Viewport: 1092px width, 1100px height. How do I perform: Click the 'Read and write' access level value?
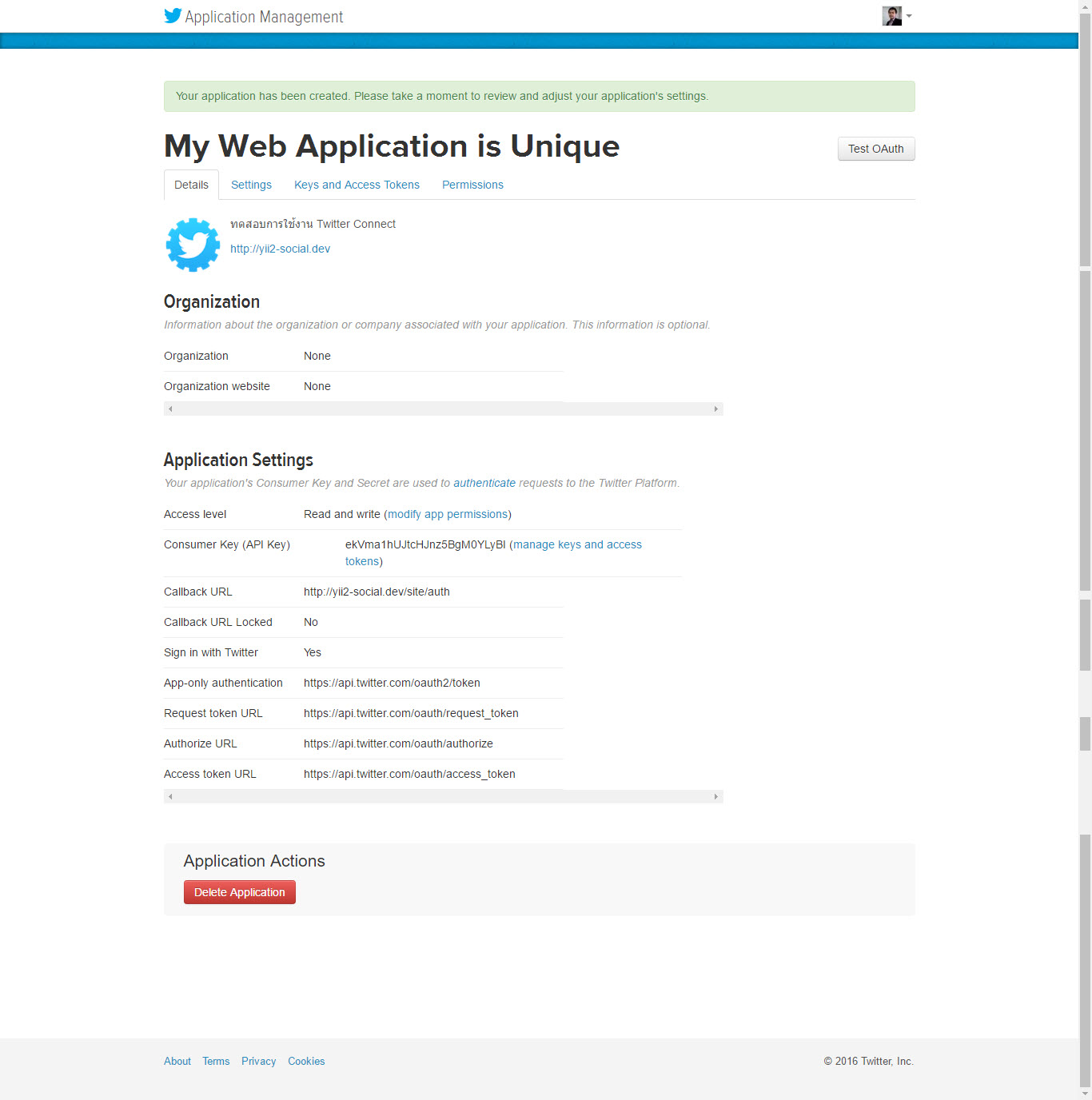click(x=342, y=514)
